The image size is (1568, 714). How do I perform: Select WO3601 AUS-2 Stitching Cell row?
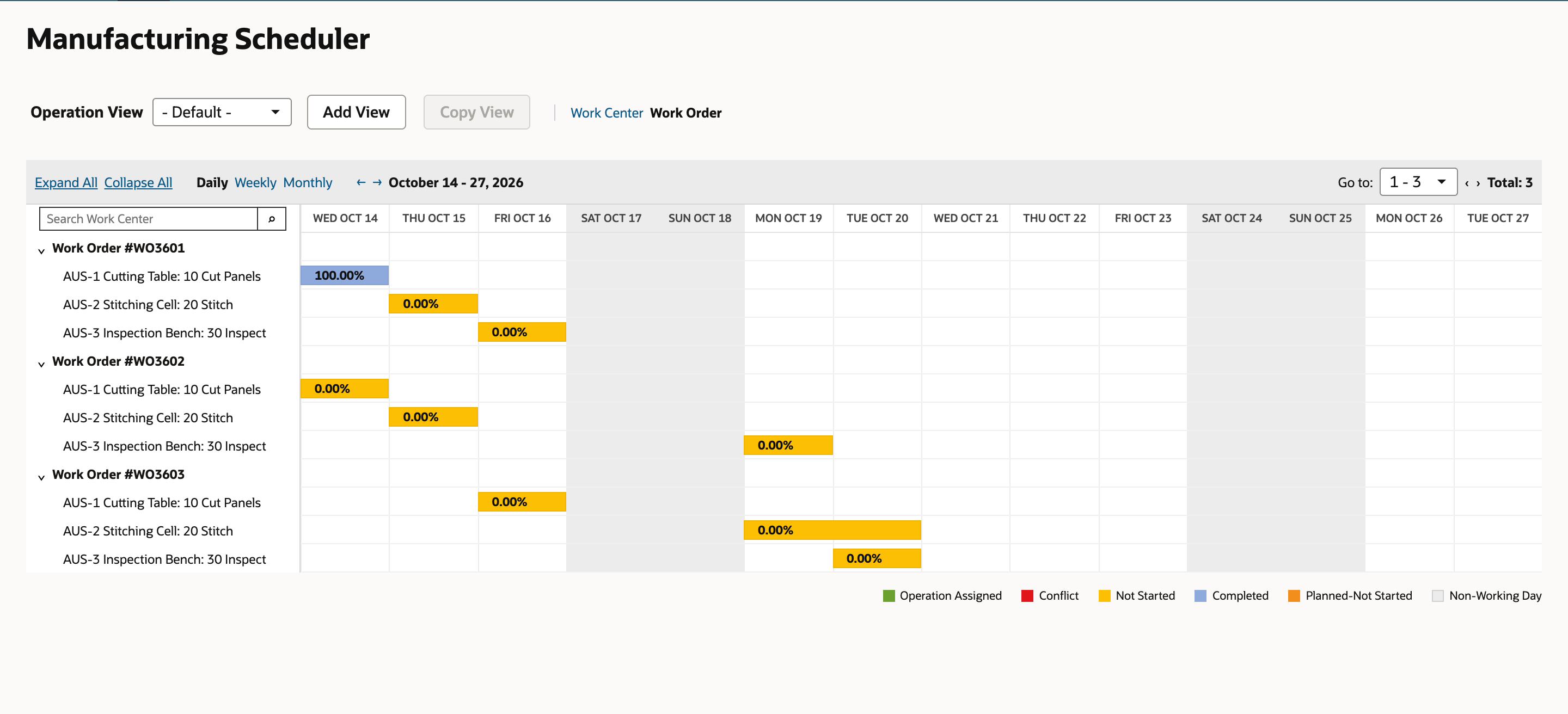[x=148, y=305]
